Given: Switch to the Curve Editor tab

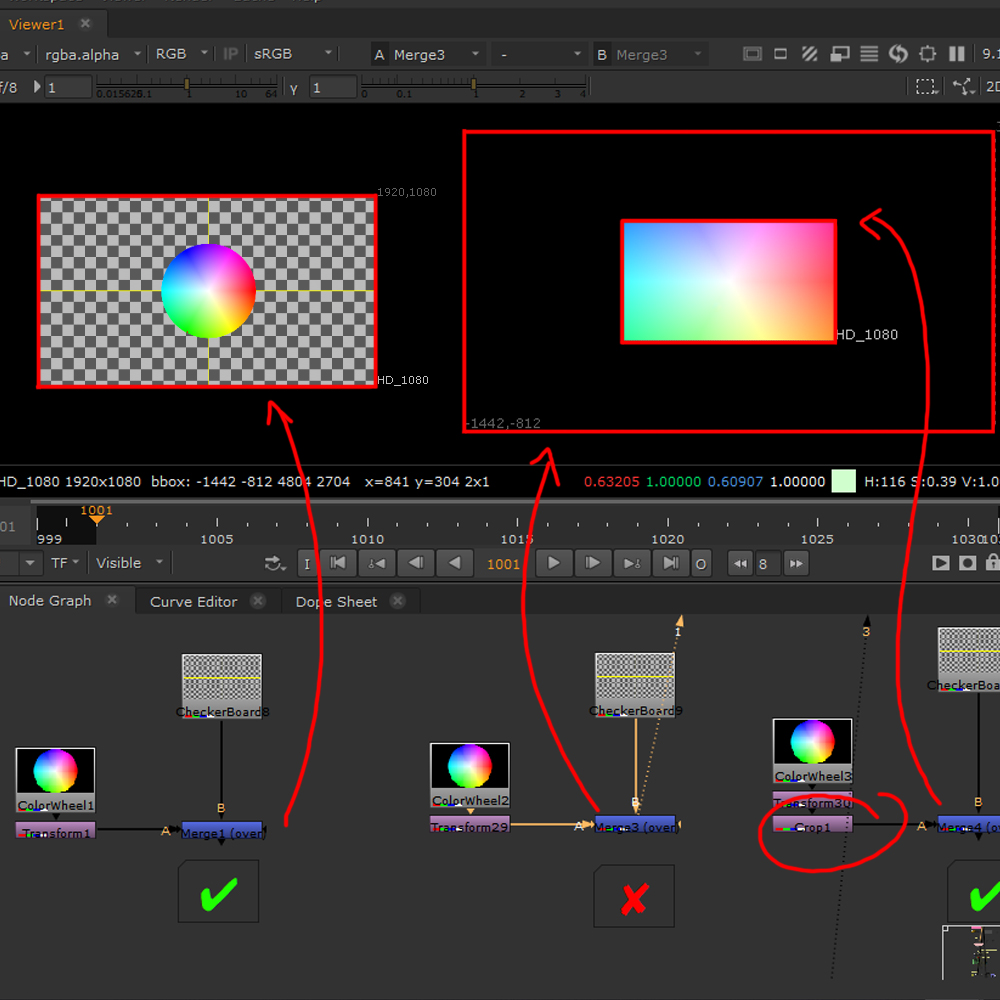Looking at the screenshot, I should coord(193,602).
